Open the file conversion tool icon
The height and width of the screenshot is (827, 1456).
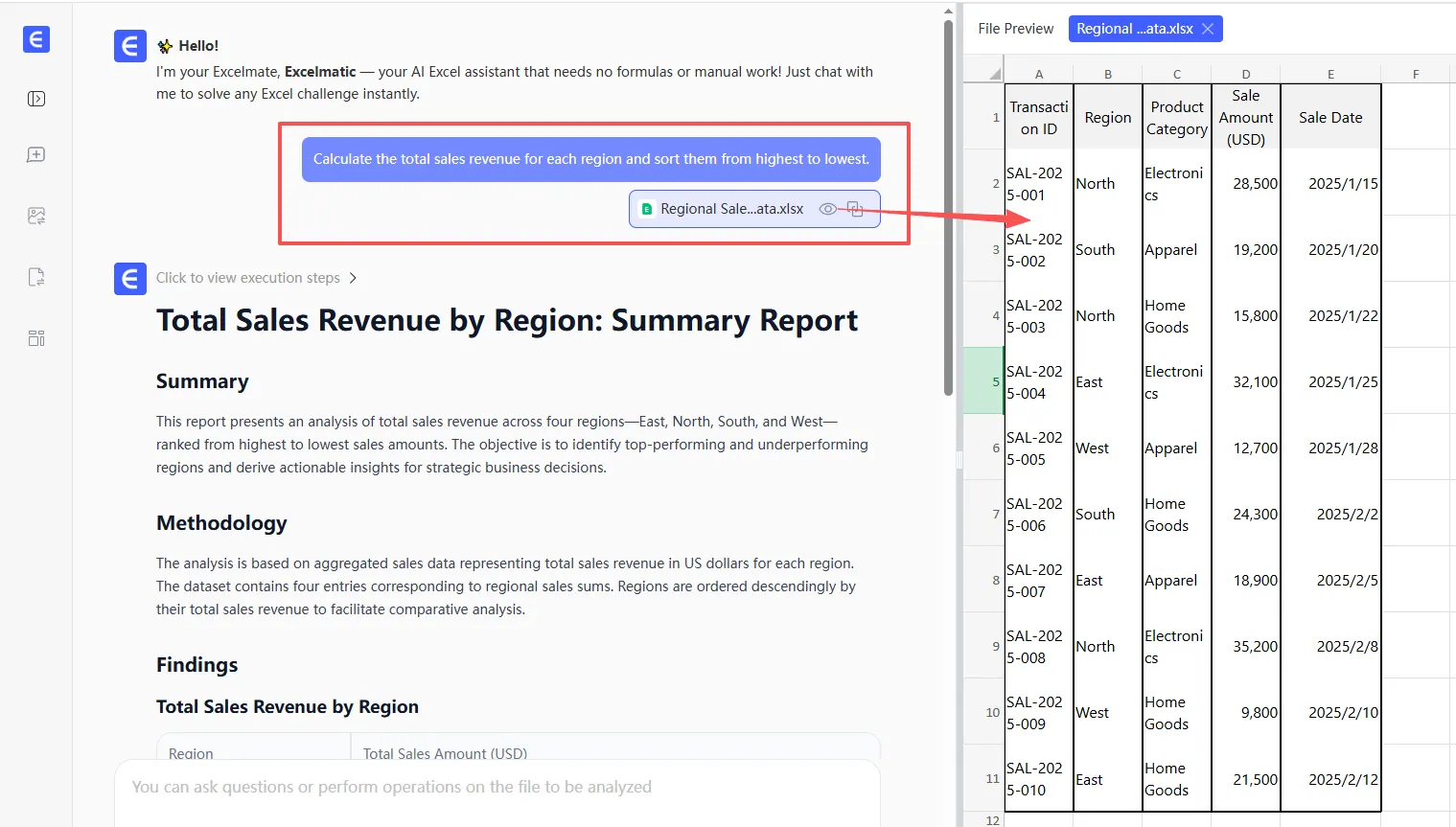click(x=36, y=277)
